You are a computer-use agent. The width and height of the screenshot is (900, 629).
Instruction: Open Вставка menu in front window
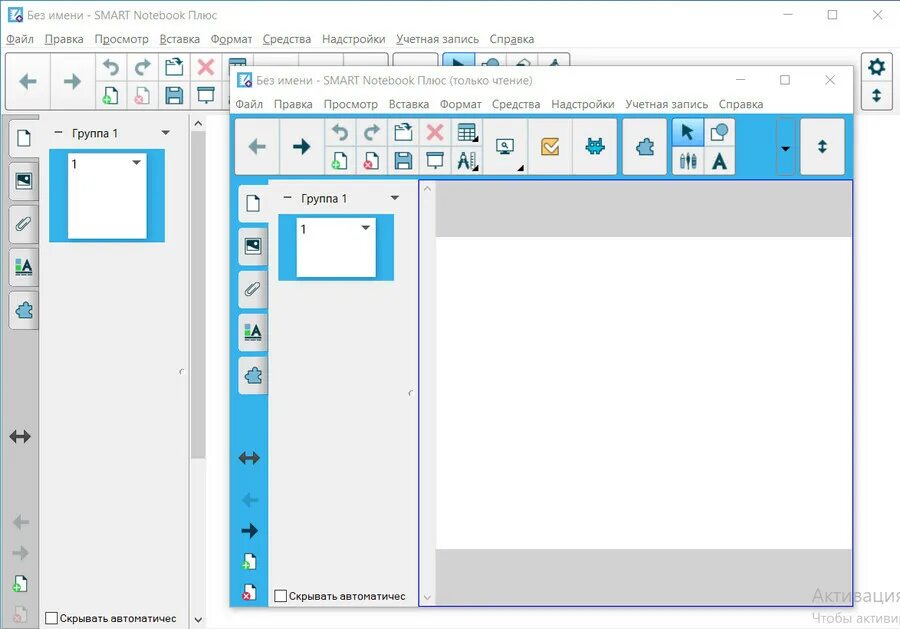[409, 104]
